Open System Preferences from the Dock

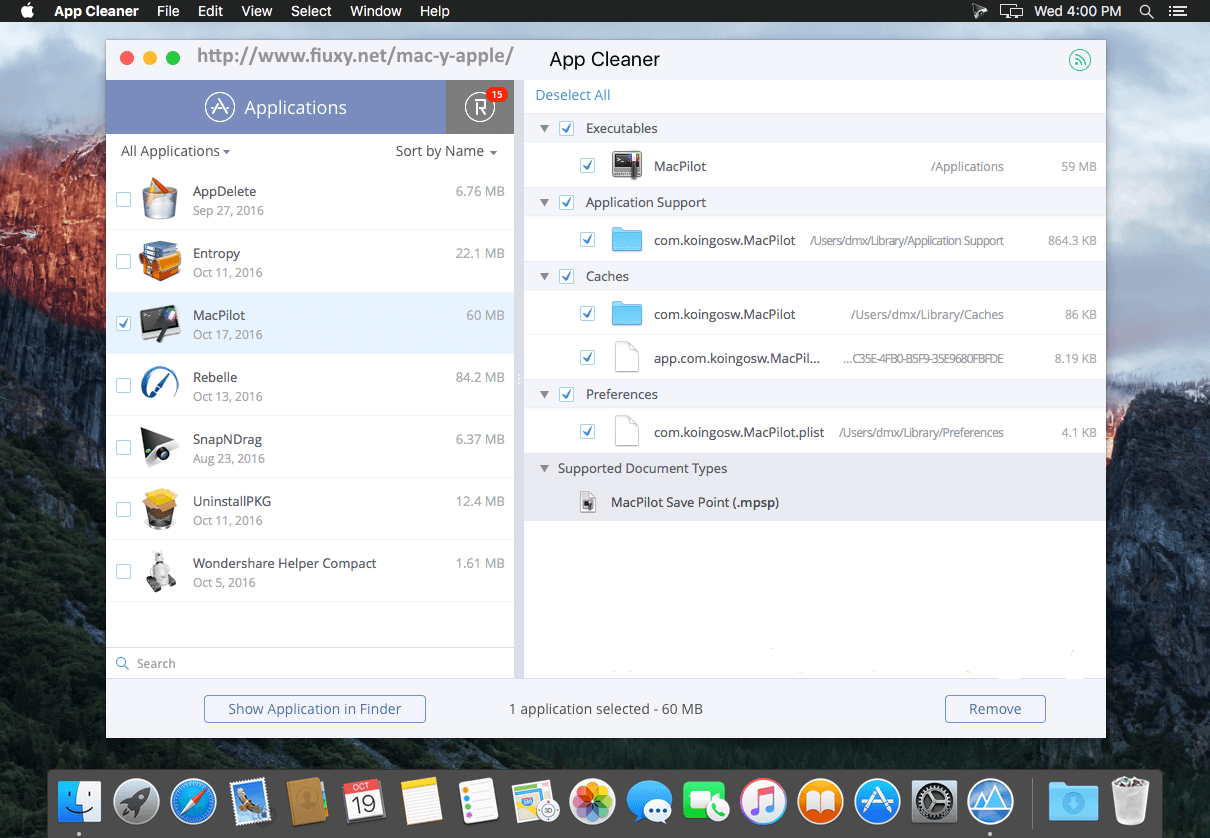point(934,800)
